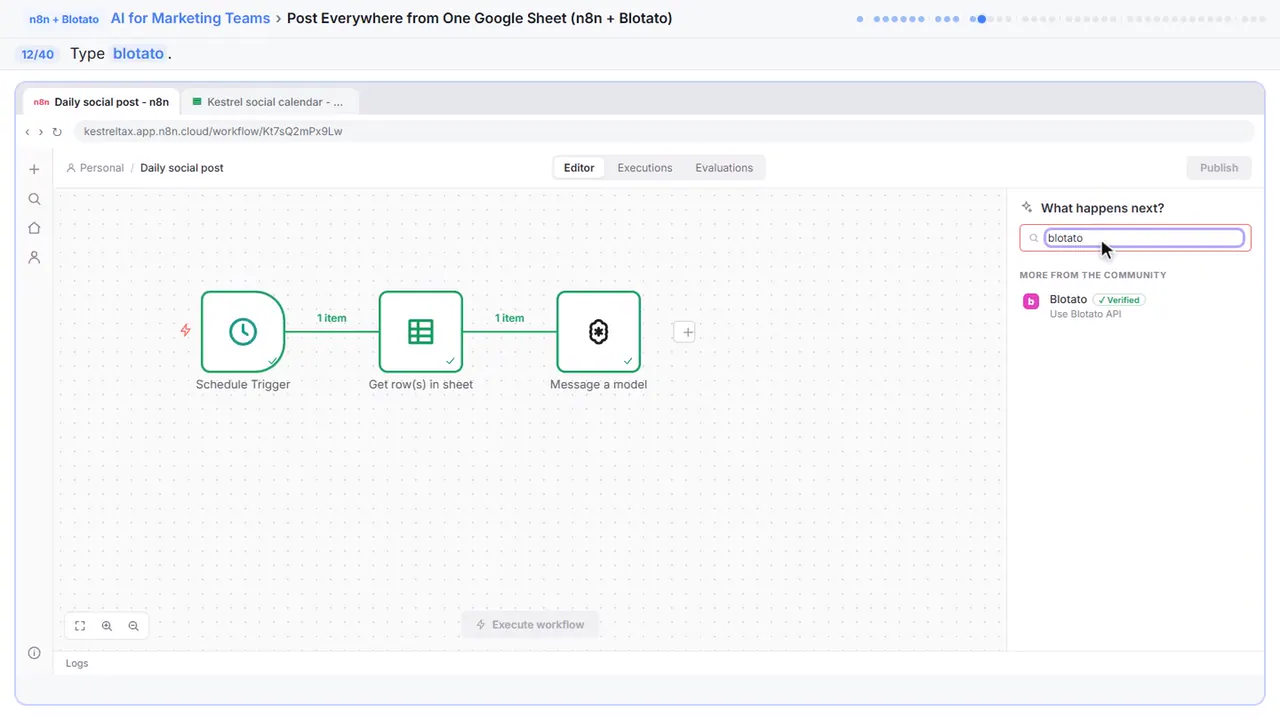Switch to the Executions tab
Viewport: 1280px width, 720px height.
click(645, 168)
